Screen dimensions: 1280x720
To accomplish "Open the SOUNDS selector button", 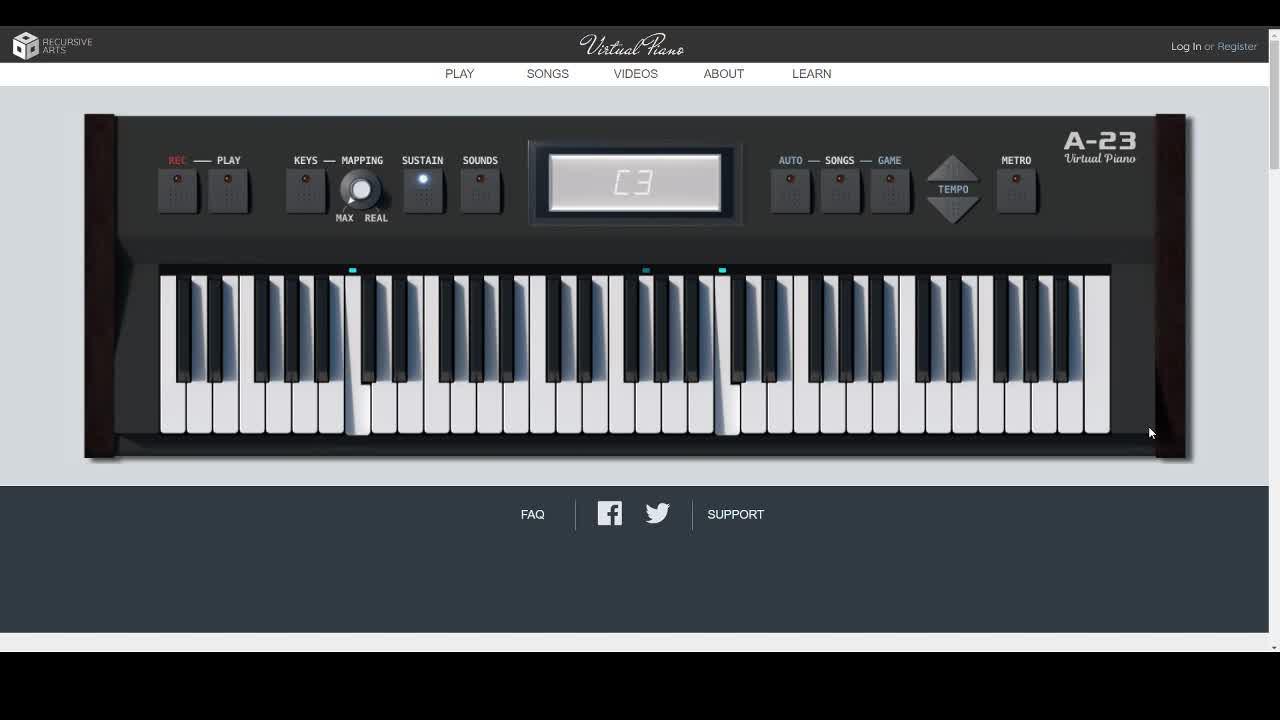I will 480,190.
